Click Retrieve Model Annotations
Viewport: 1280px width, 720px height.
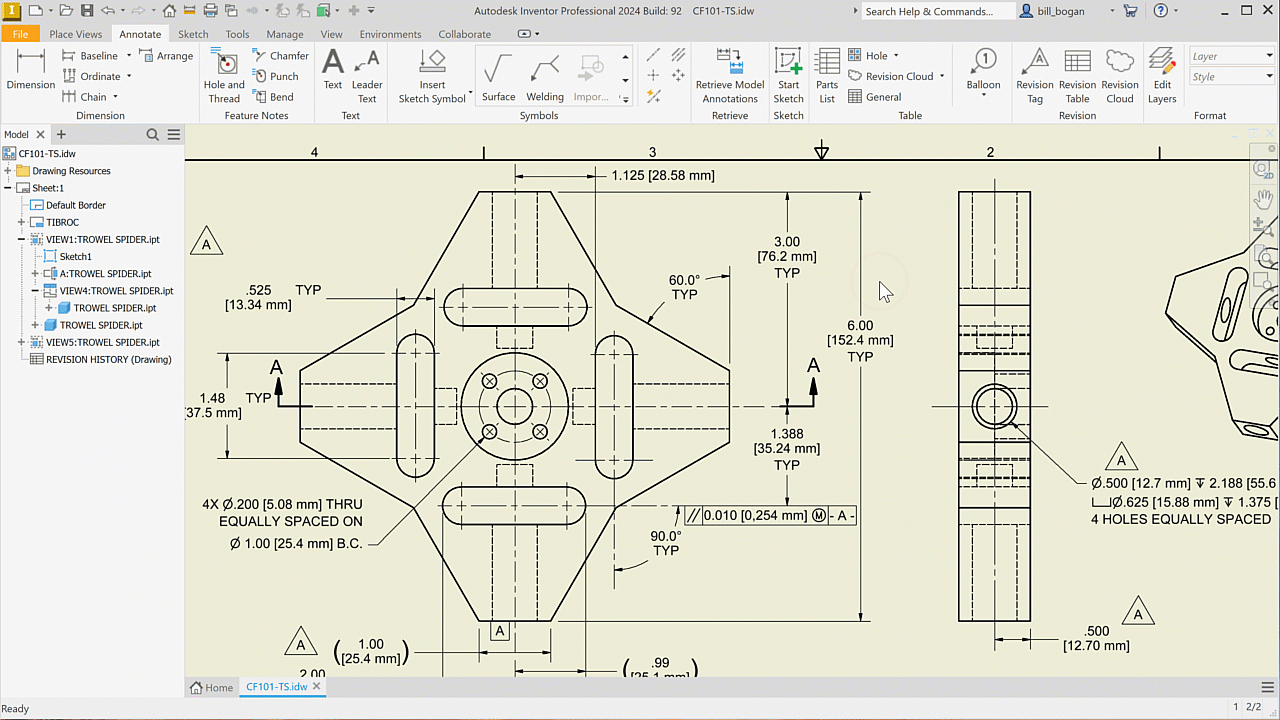730,75
